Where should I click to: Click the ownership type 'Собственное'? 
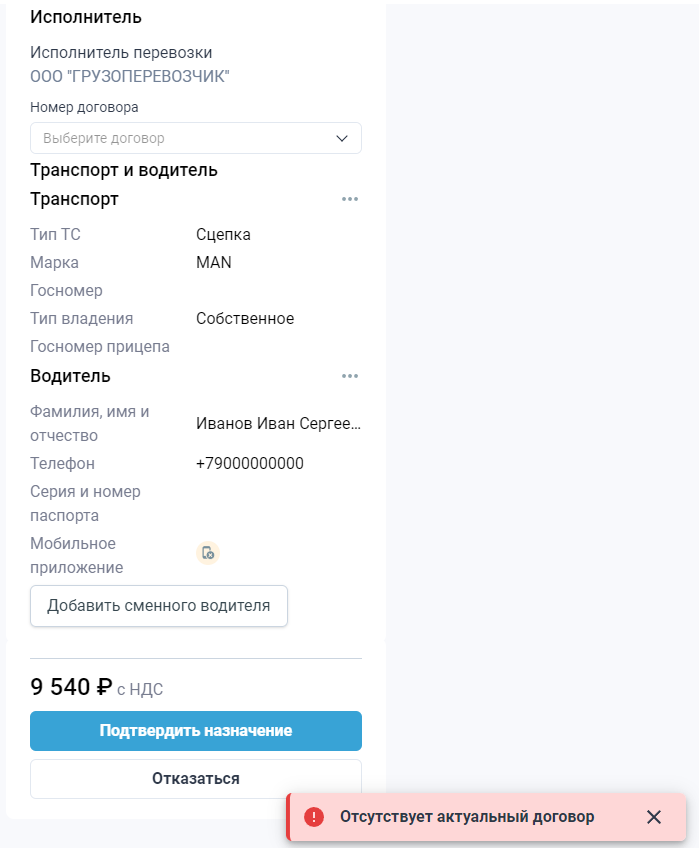coord(245,318)
